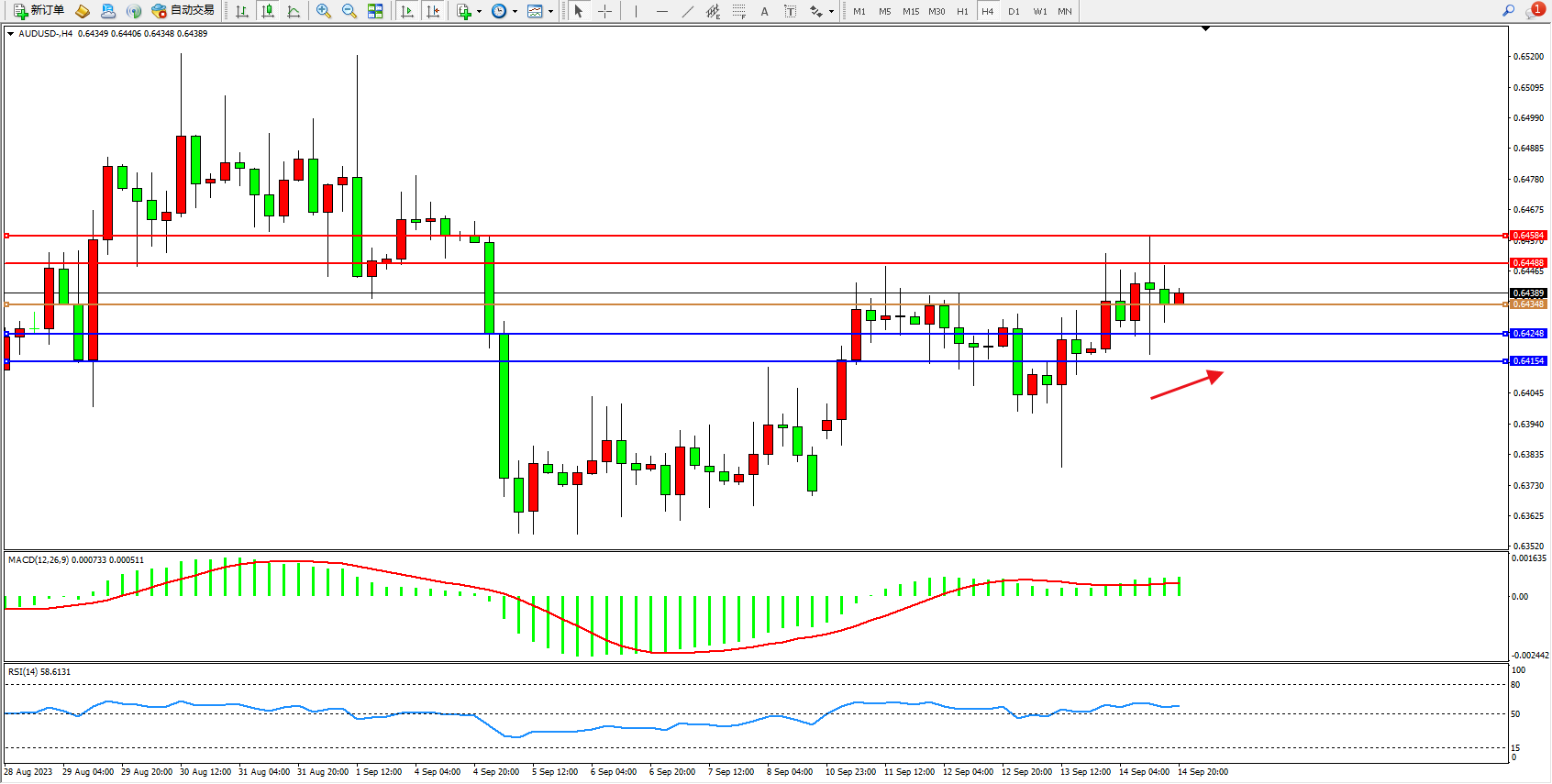Image resolution: width=1552 pixels, height=784 pixels.
Task: Select the crosshair tool
Action: pos(605,11)
